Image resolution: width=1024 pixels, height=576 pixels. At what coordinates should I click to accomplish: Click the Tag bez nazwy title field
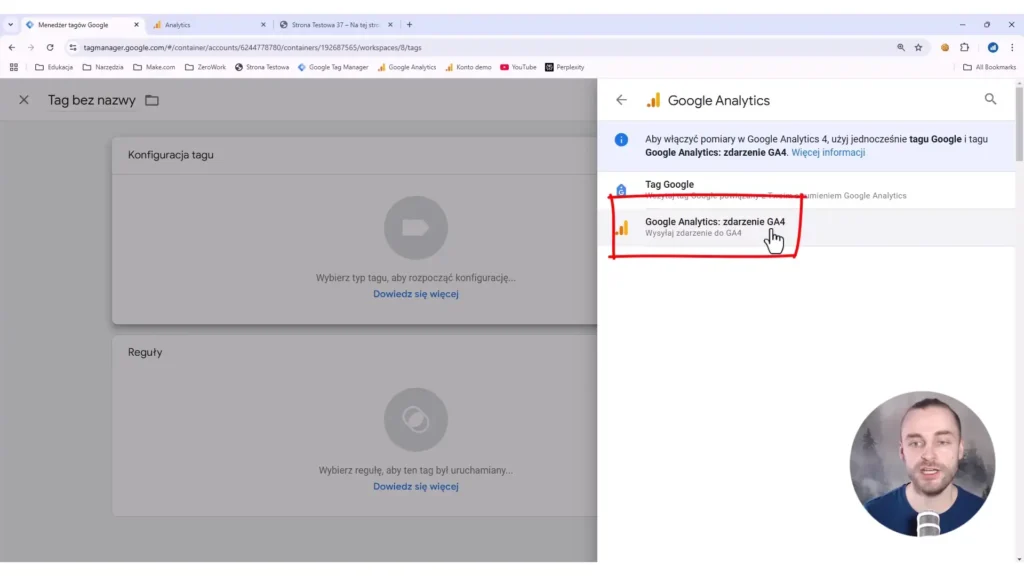[x=91, y=101]
